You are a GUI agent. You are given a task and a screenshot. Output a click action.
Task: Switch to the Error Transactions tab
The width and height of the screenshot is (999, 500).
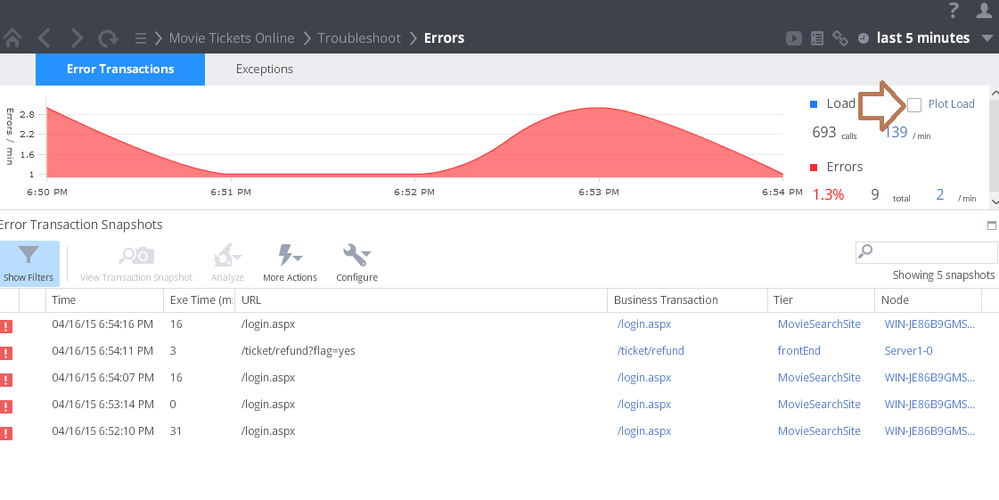pyautogui.click(x=120, y=69)
